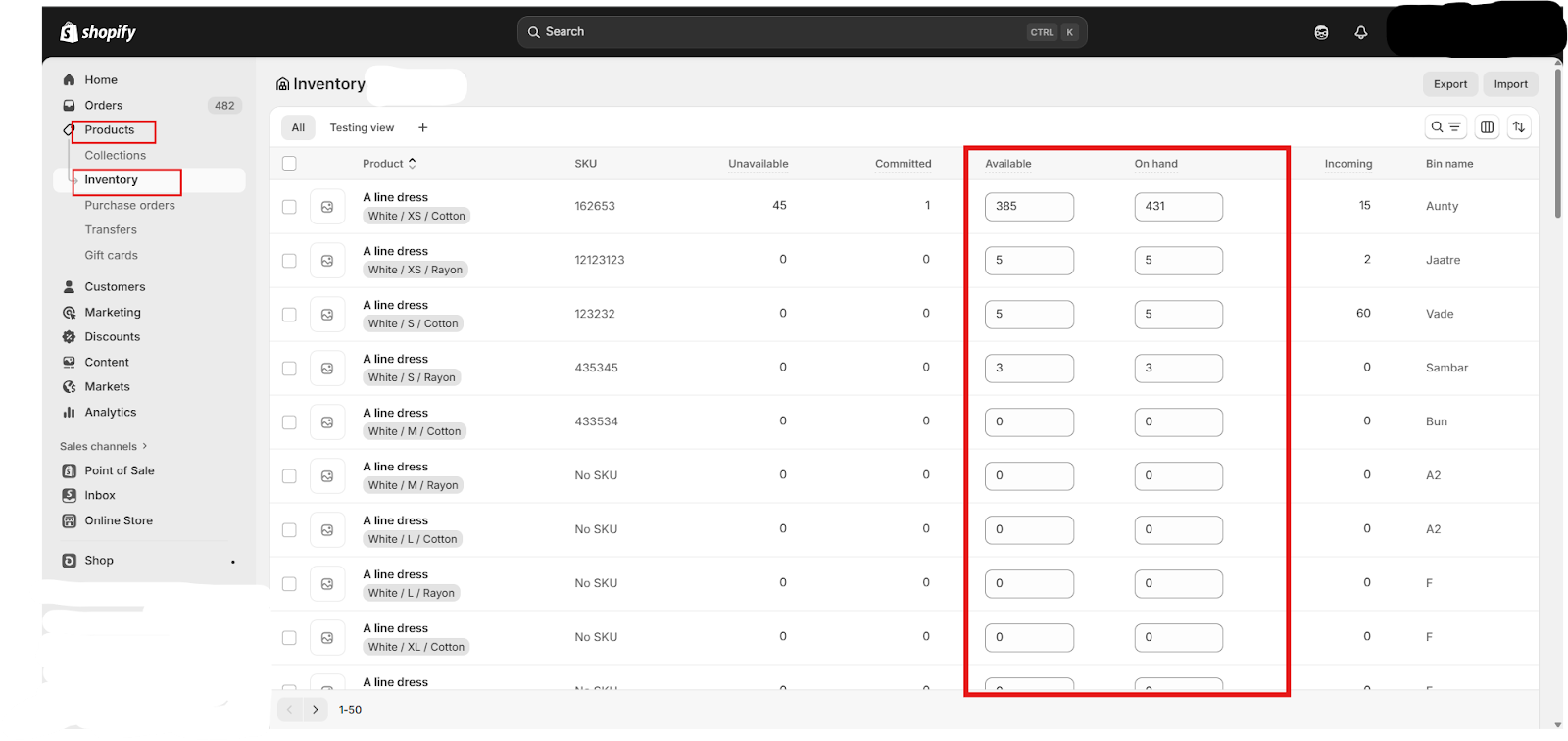
Task: Focus the top Search bar
Action: (x=802, y=32)
